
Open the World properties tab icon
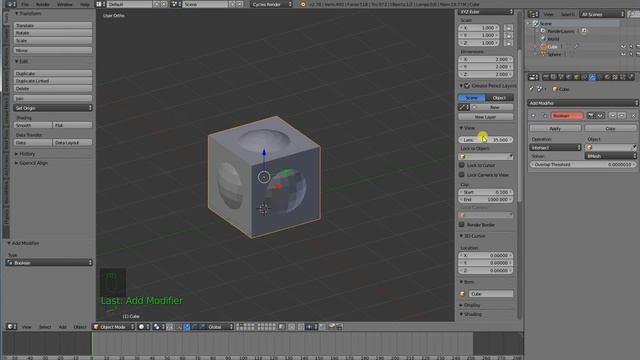click(x=569, y=77)
